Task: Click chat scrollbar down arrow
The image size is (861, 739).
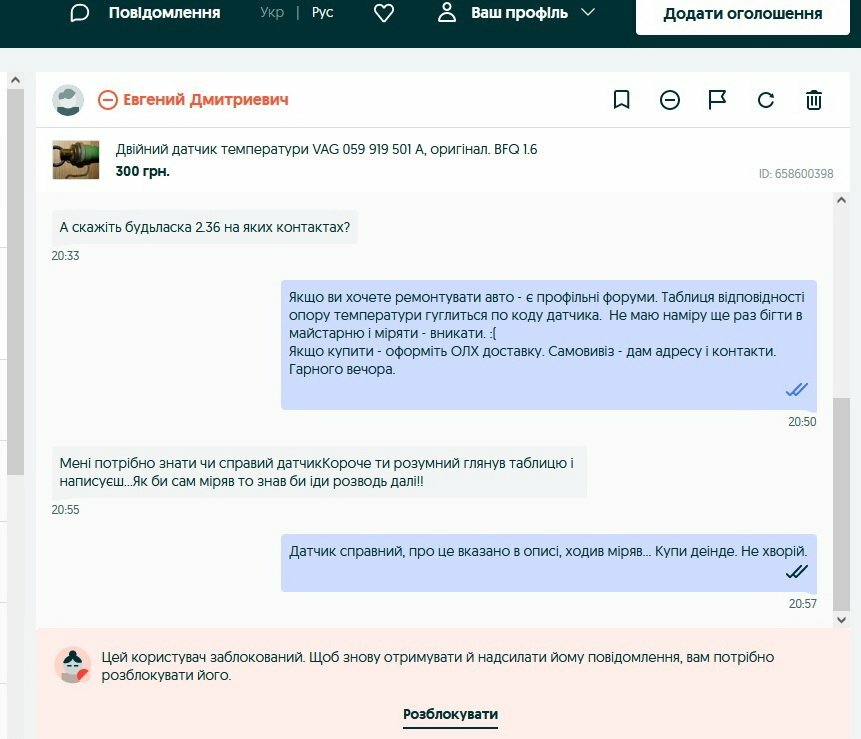Action: [841, 620]
